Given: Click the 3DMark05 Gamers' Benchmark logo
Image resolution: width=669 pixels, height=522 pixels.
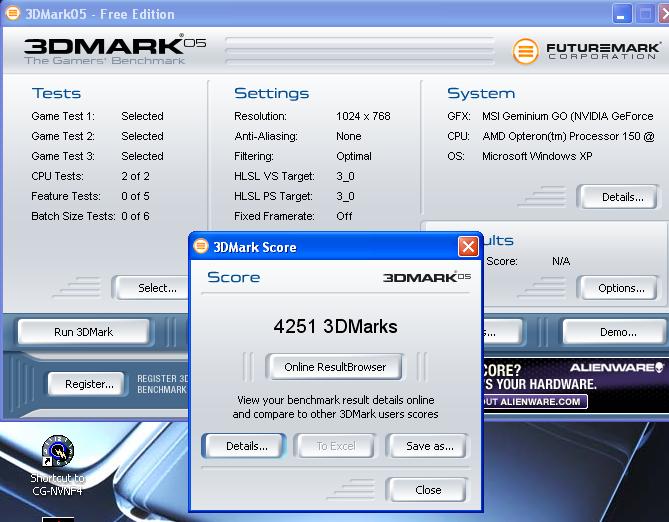Looking at the screenshot, I should pos(115,50).
